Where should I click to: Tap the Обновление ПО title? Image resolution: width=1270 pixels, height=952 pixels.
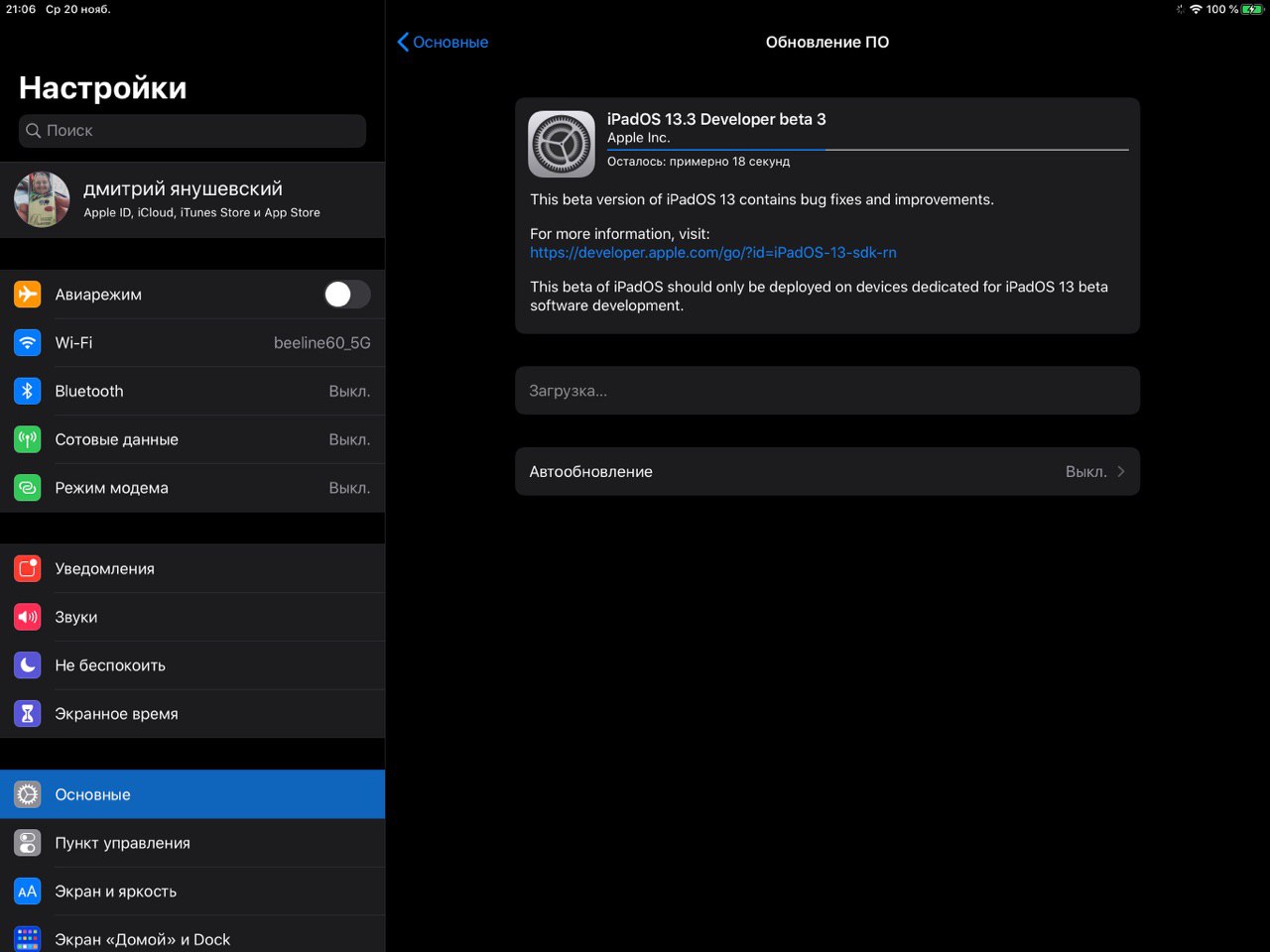click(827, 42)
